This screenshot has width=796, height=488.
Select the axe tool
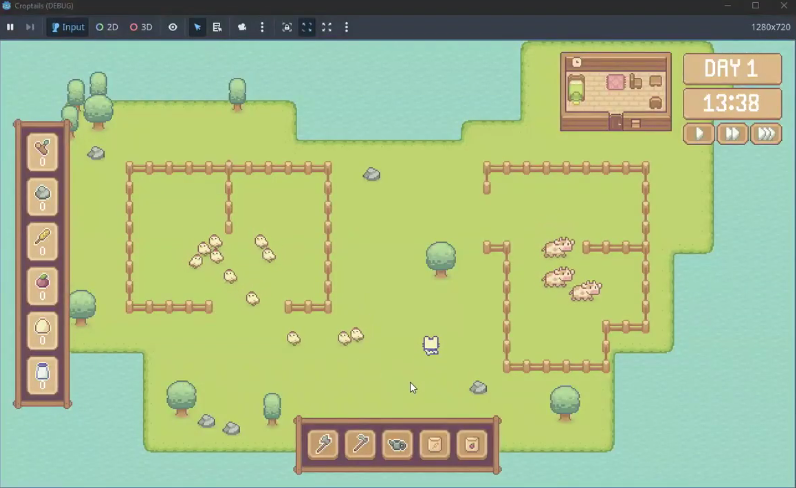tap(323, 444)
